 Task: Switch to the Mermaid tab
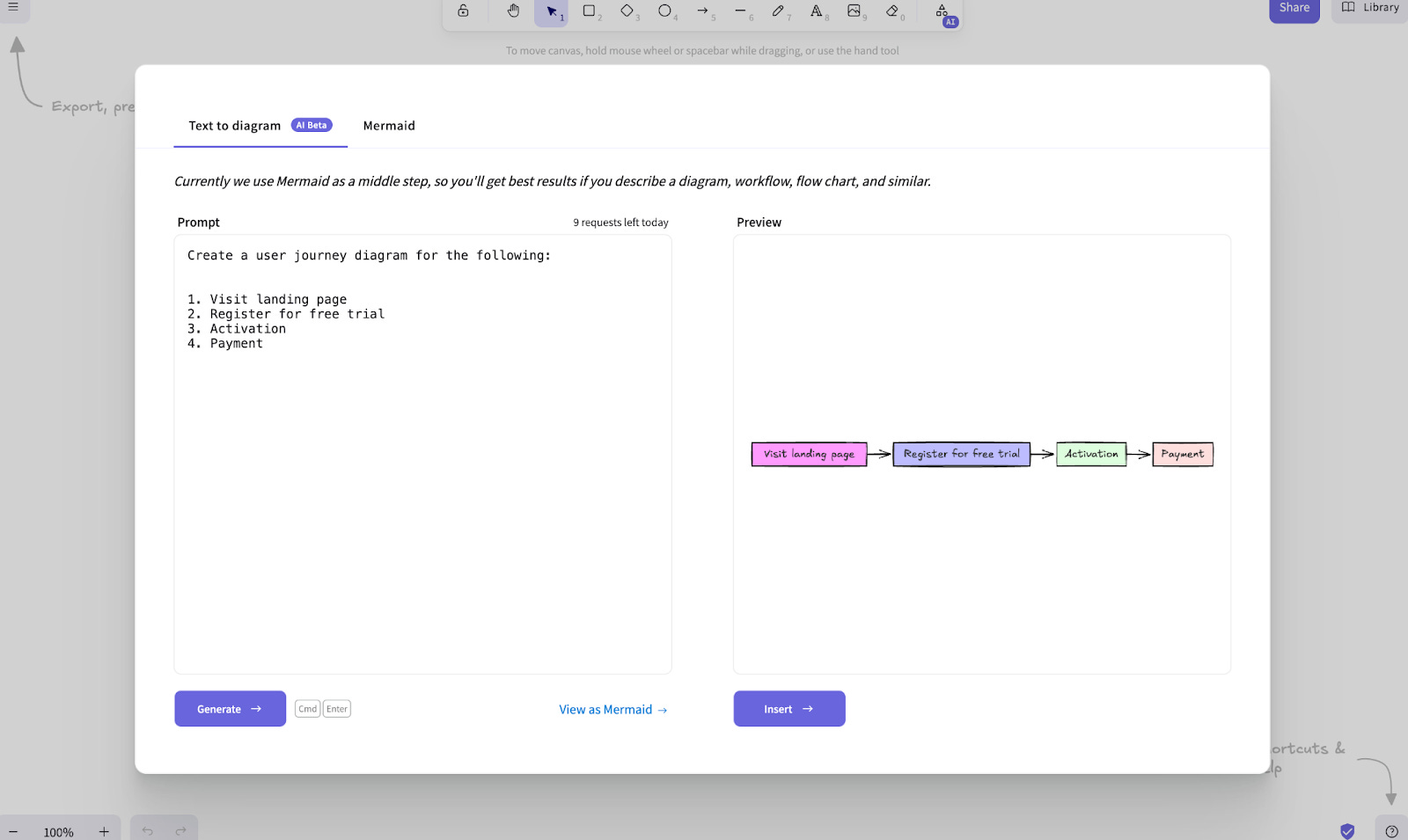coord(389,126)
